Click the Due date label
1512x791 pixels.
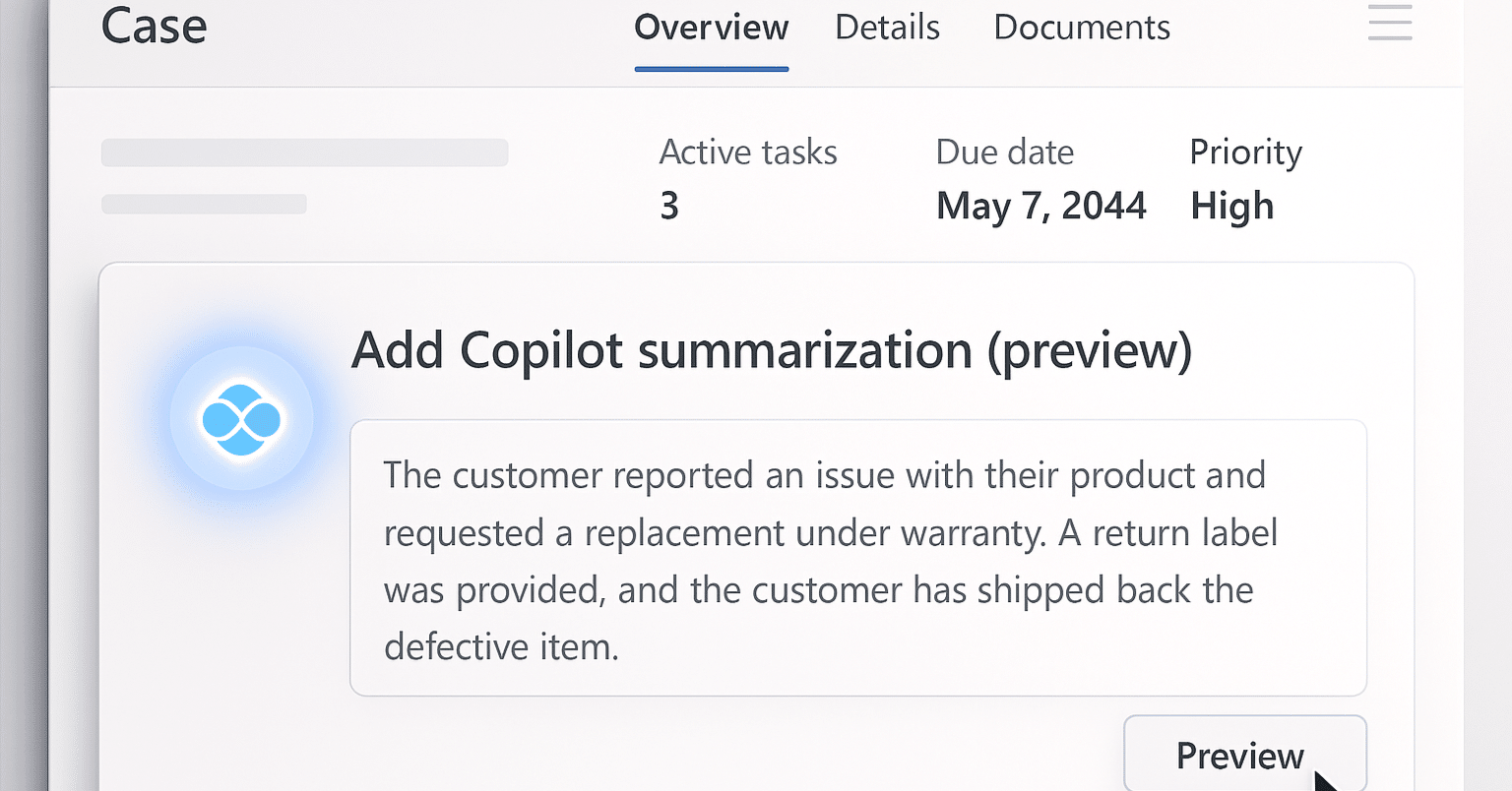pos(1004,152)
